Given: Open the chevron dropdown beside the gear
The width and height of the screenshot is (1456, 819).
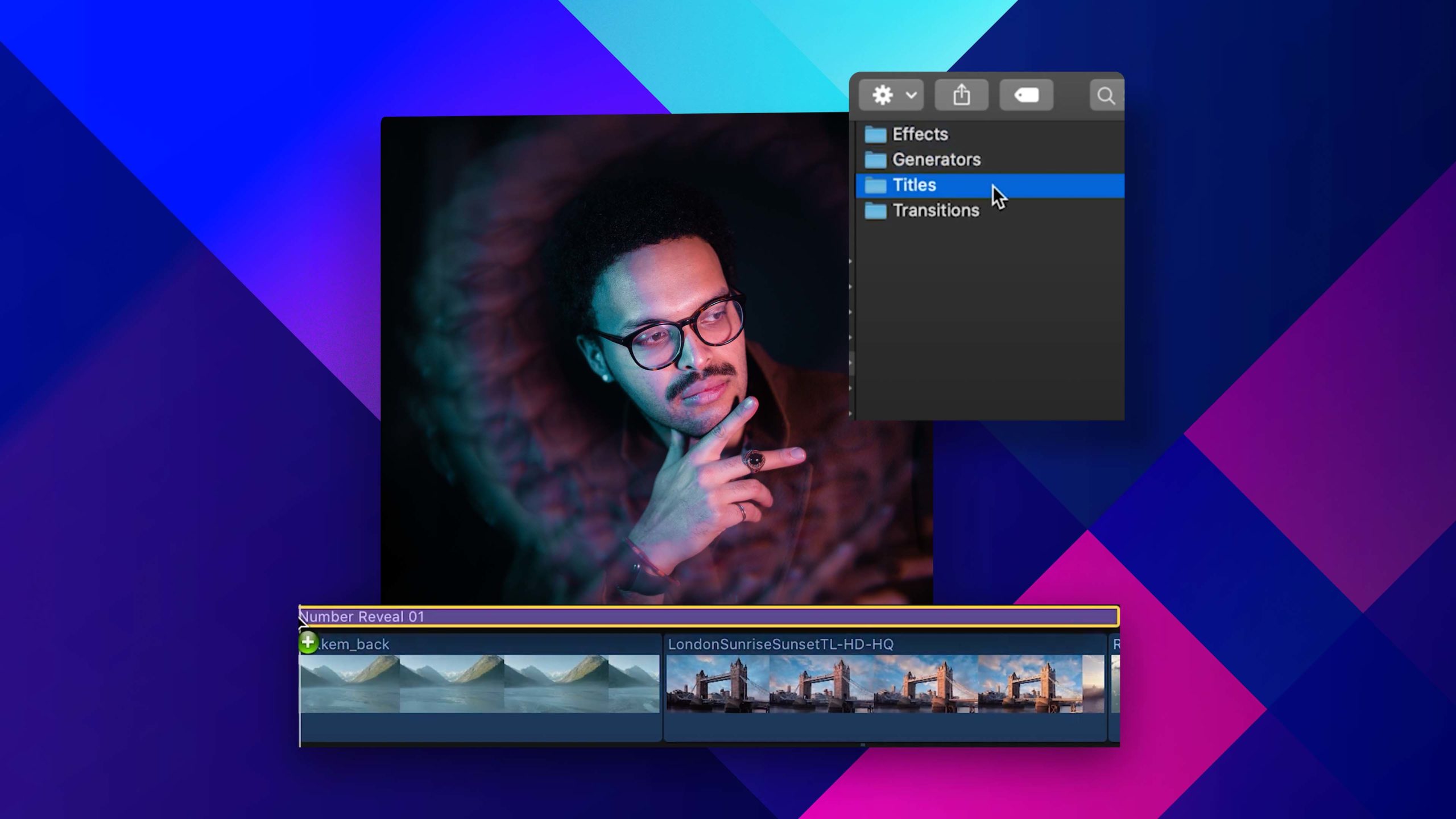Looking at the screenshot, I should 911,95.
